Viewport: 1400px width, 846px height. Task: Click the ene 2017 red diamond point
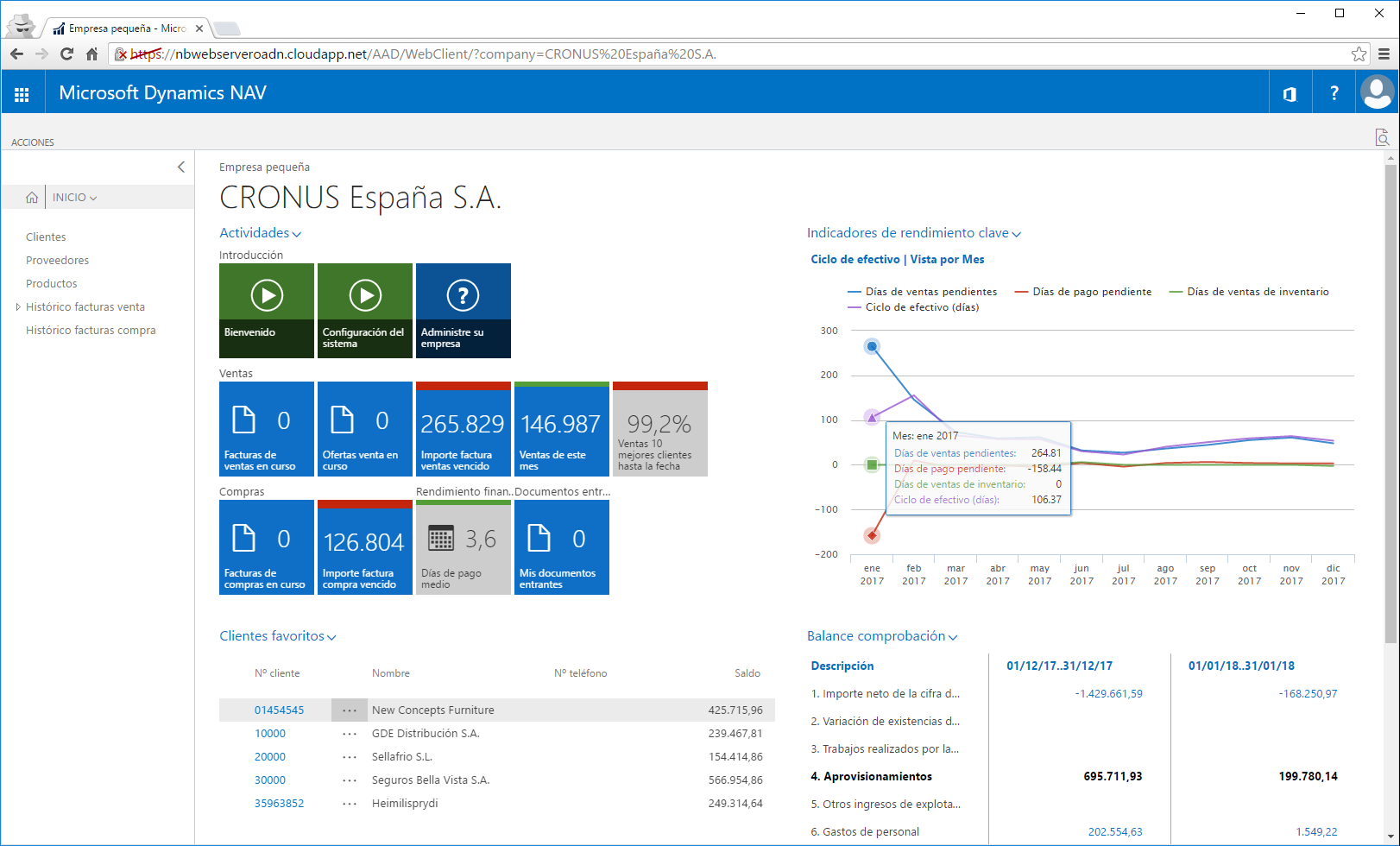[872, 536]
